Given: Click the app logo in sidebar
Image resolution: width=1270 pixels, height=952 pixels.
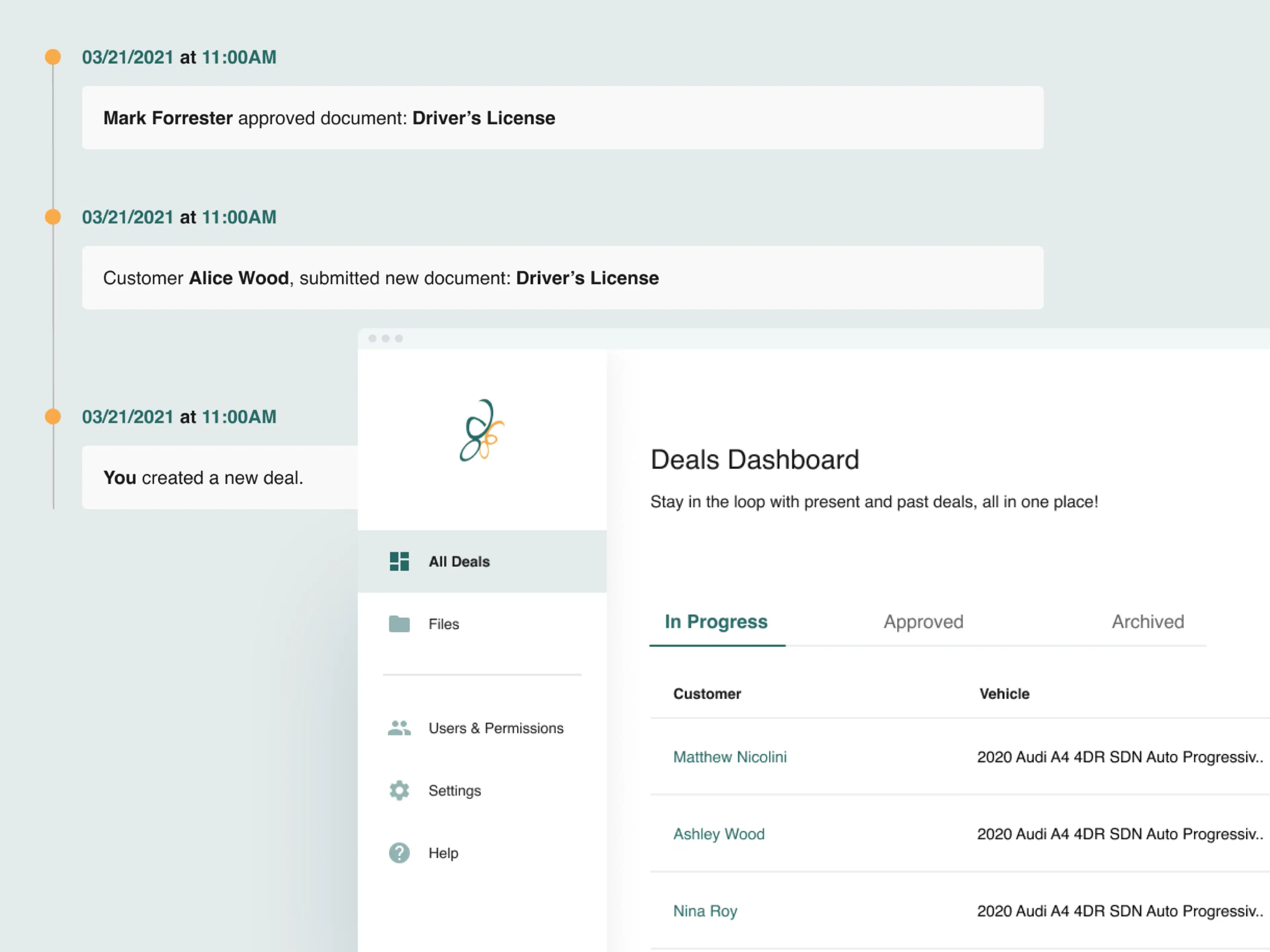Looking at the screenshot, I should coord(482,430).
